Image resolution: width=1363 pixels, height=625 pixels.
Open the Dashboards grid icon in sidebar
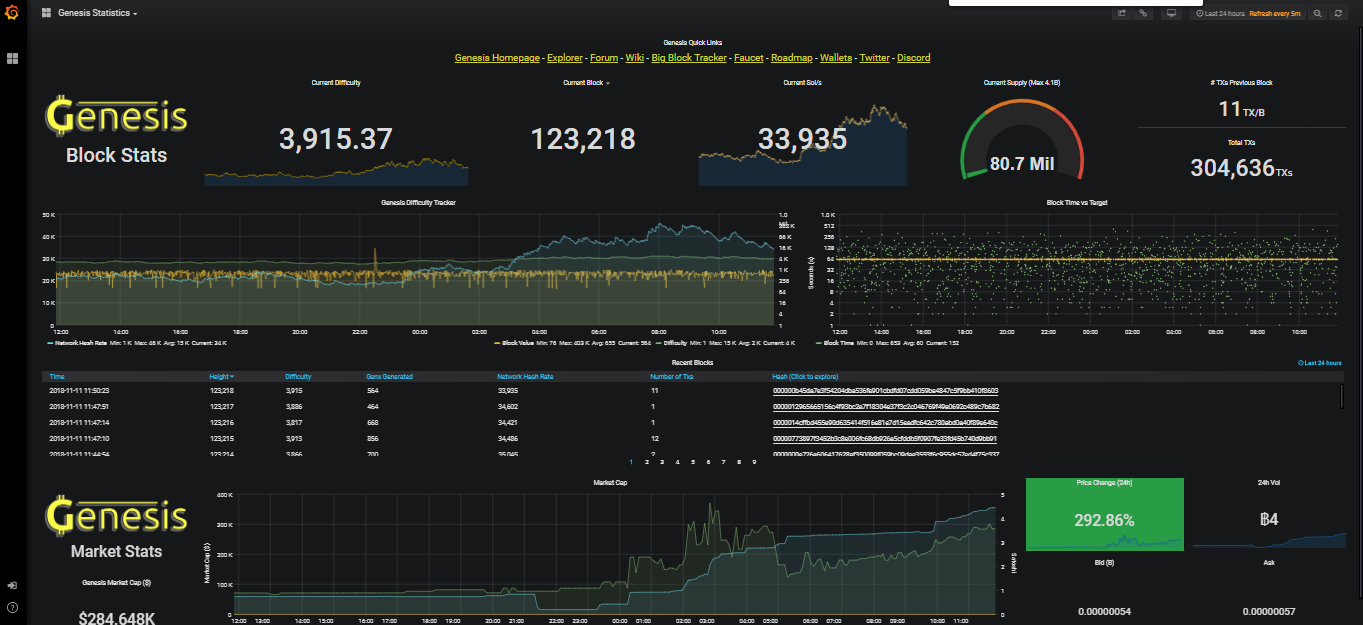click(12, 59)
